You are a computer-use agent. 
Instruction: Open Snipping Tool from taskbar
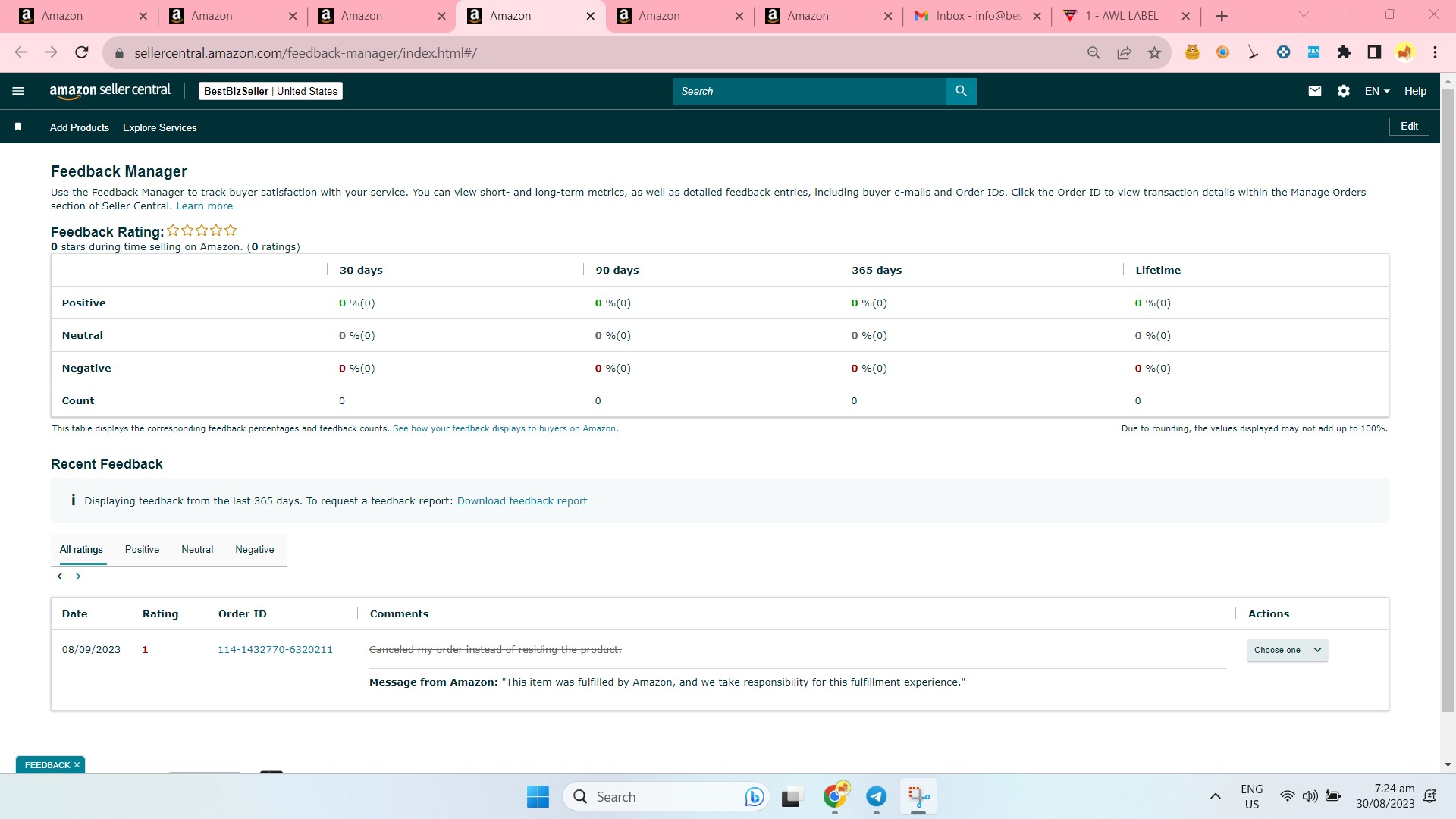918,796
